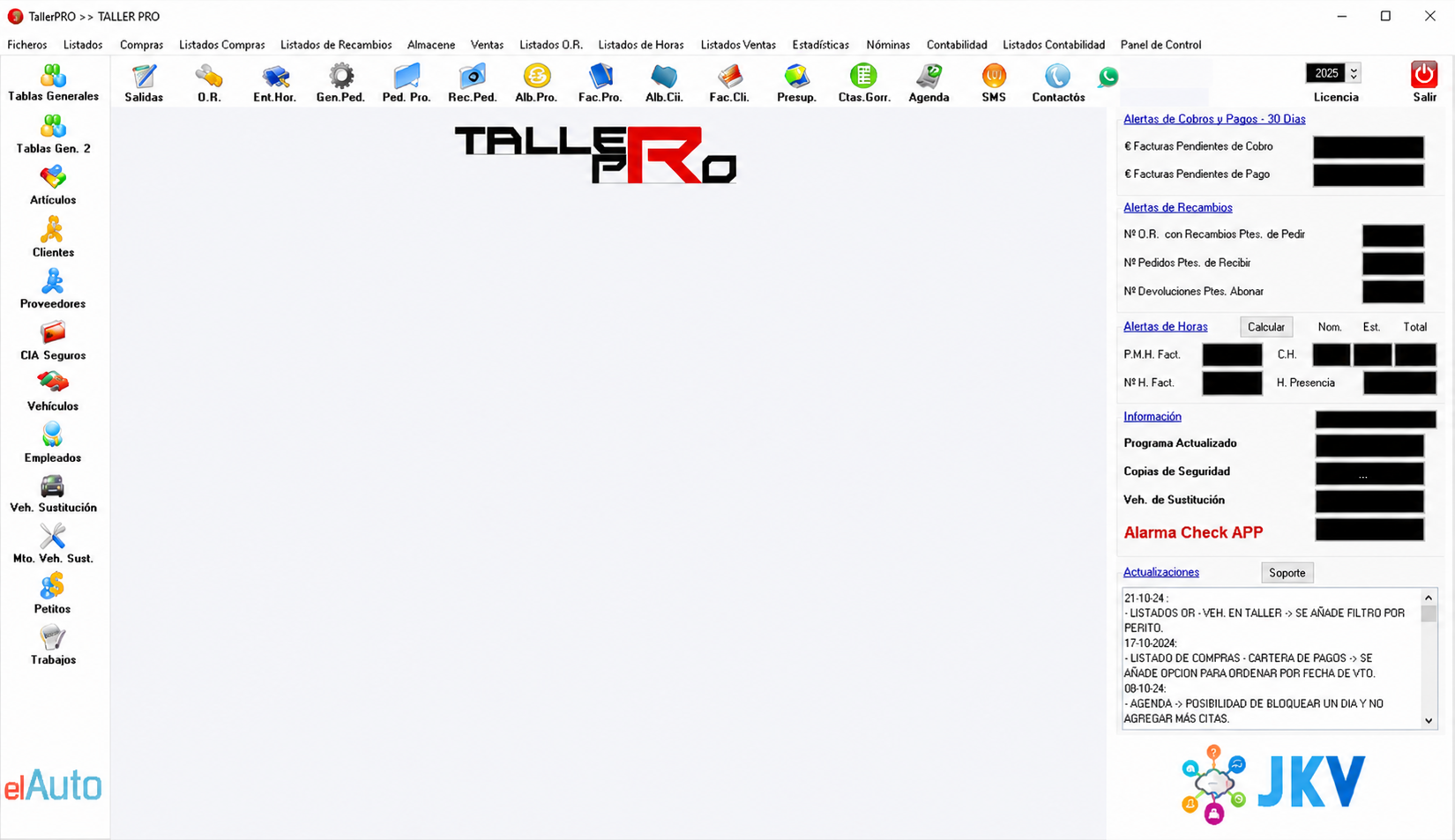This screenshot has height=840, width=1455.
Task: Open the Trabajos section
Action: [53, 646]
